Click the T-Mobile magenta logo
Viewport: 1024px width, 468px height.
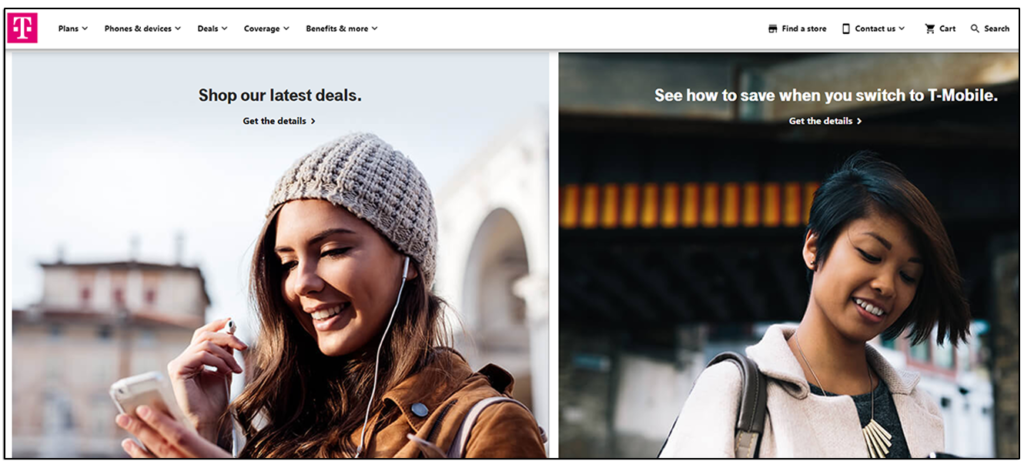(x=22, y=28)
